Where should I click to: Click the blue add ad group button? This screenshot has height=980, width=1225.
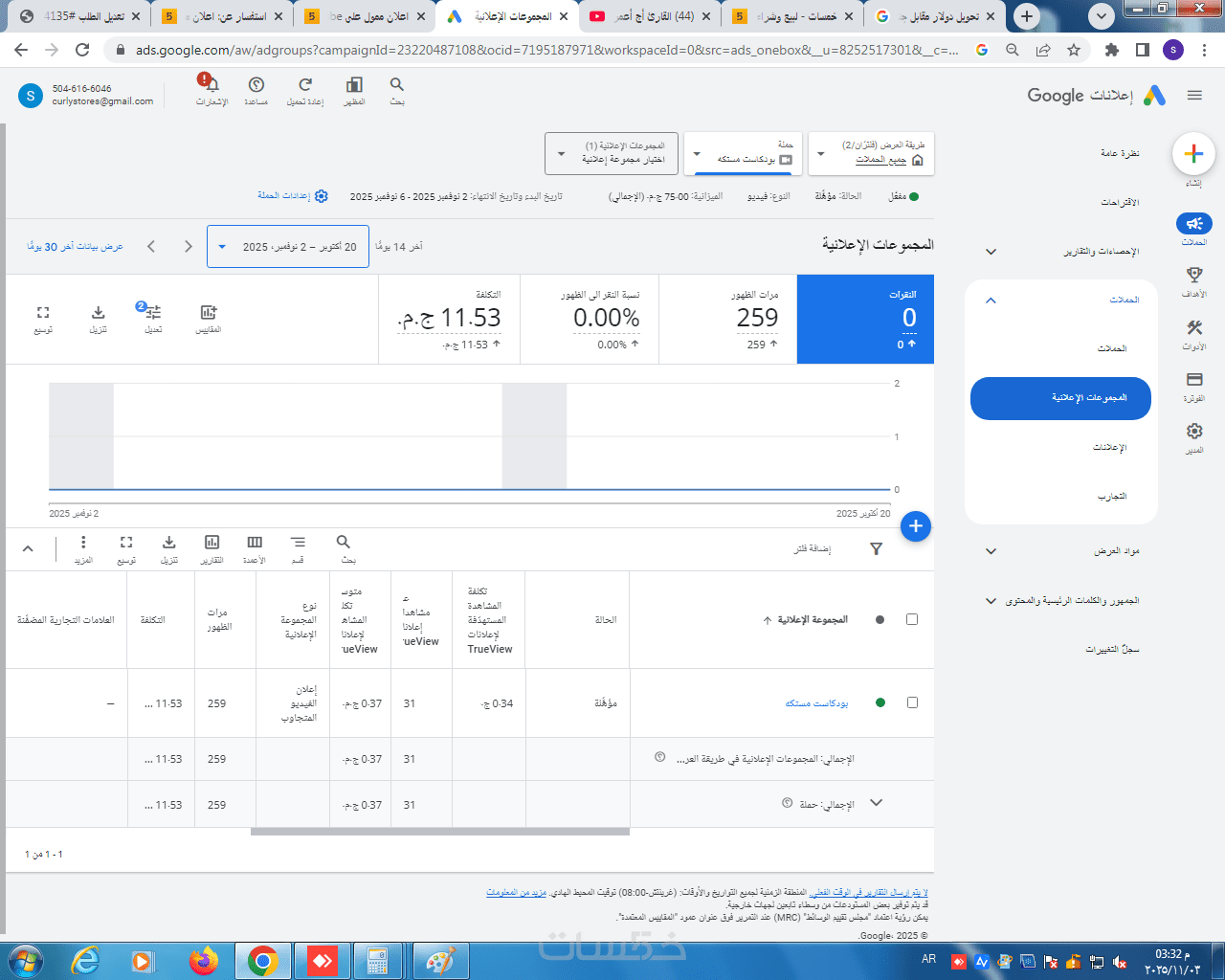click(916, 525)
